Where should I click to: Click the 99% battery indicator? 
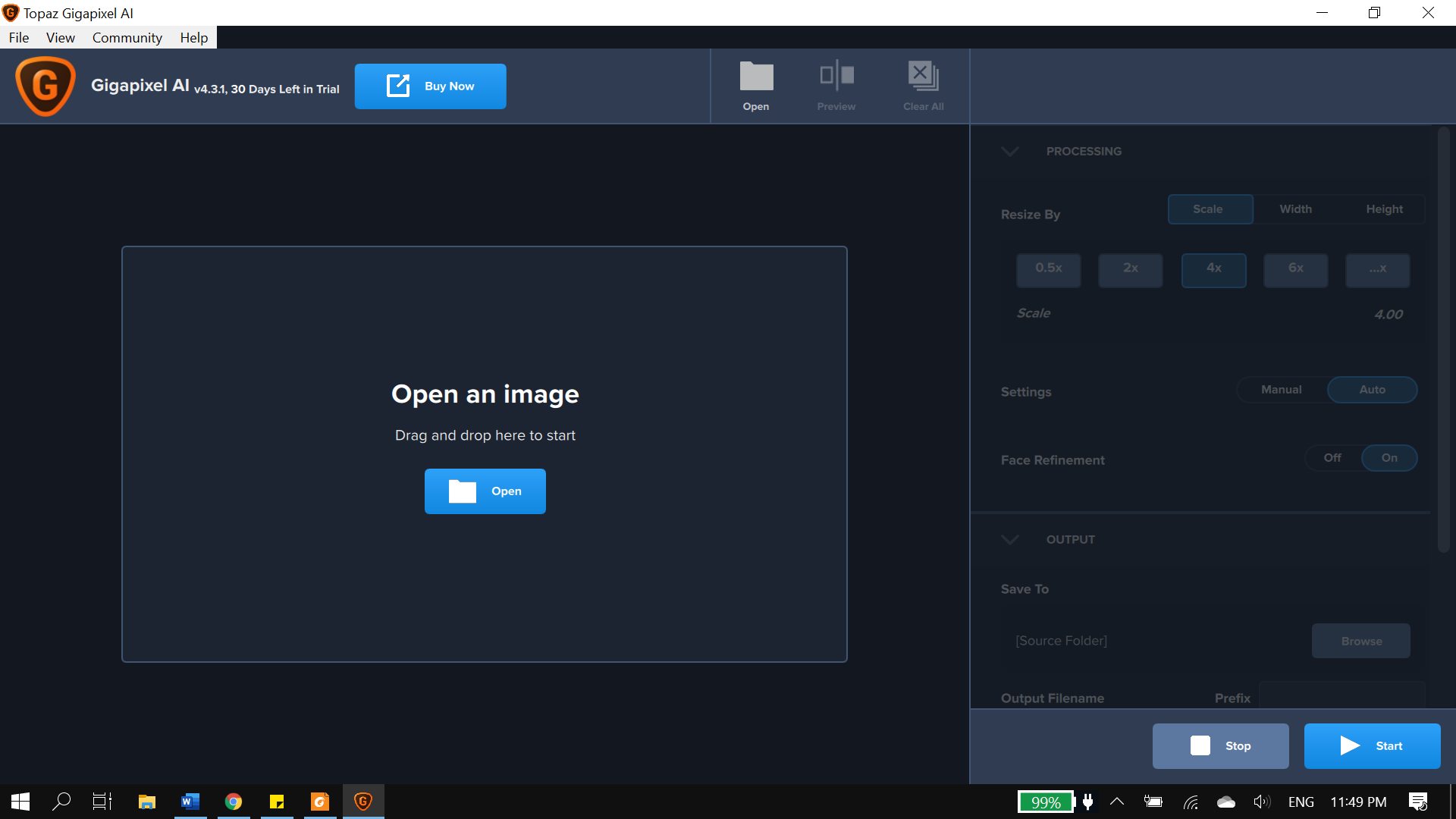coord(1046,802)
